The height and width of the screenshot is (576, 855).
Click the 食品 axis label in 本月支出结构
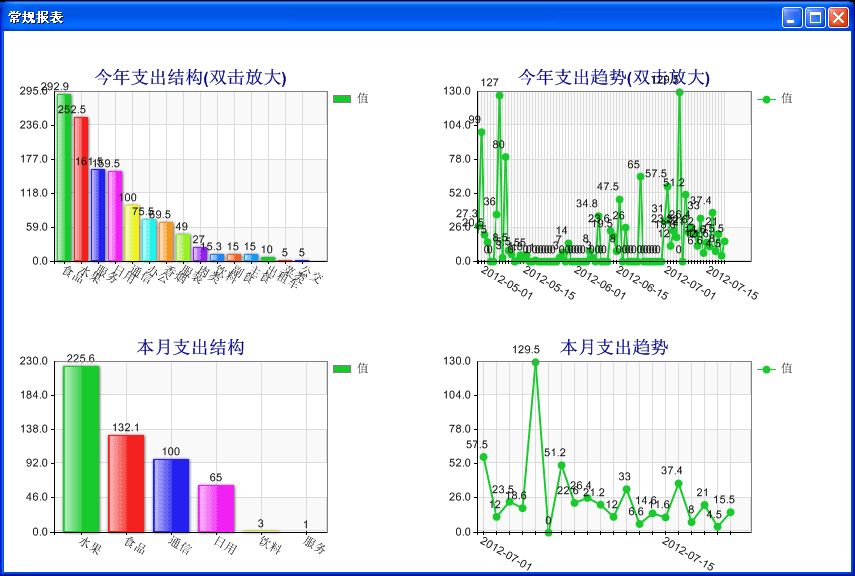coord(135,545)
